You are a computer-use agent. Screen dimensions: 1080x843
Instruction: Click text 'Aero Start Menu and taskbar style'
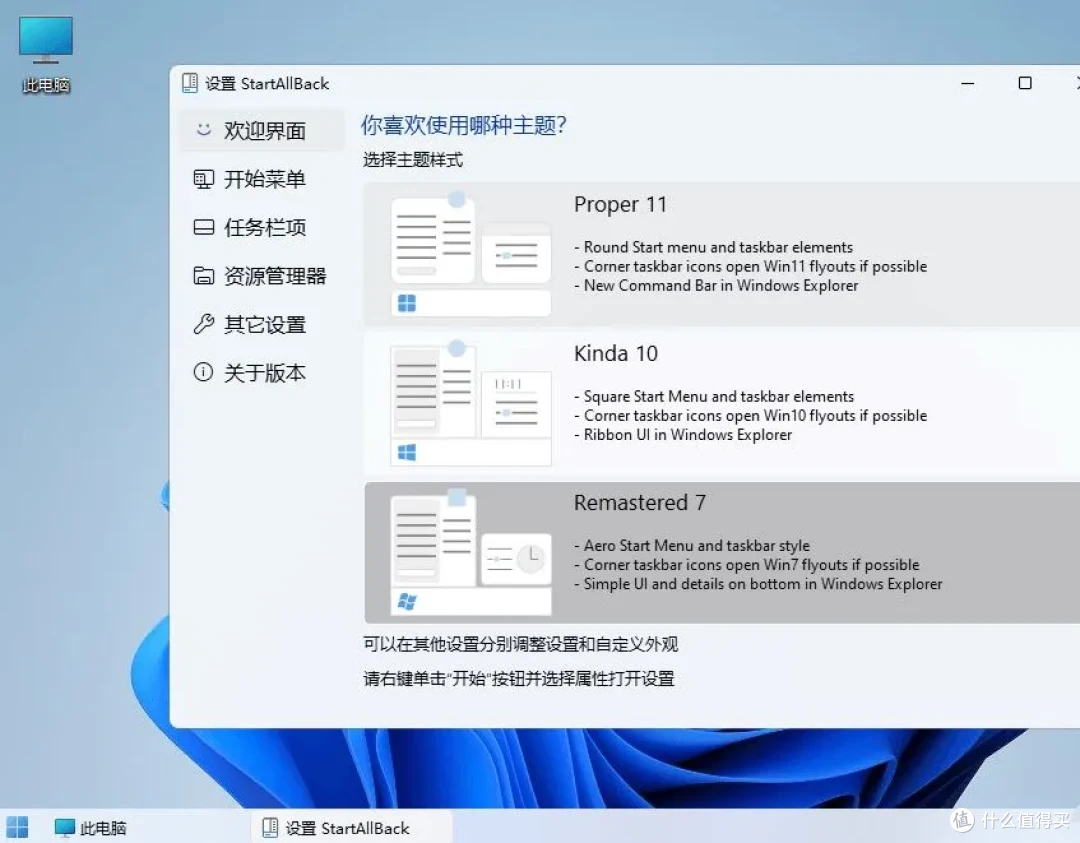point(697,545)
